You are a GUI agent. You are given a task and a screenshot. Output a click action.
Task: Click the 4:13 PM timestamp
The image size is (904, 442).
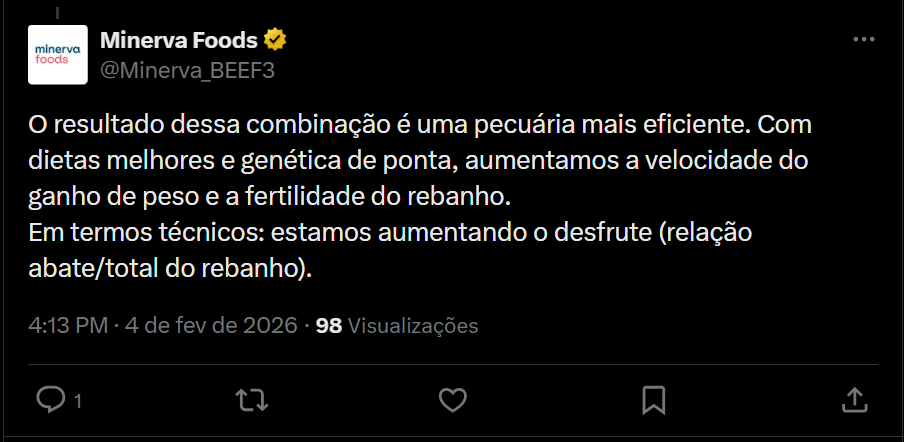pyautogui.click(x=67, y=326)
